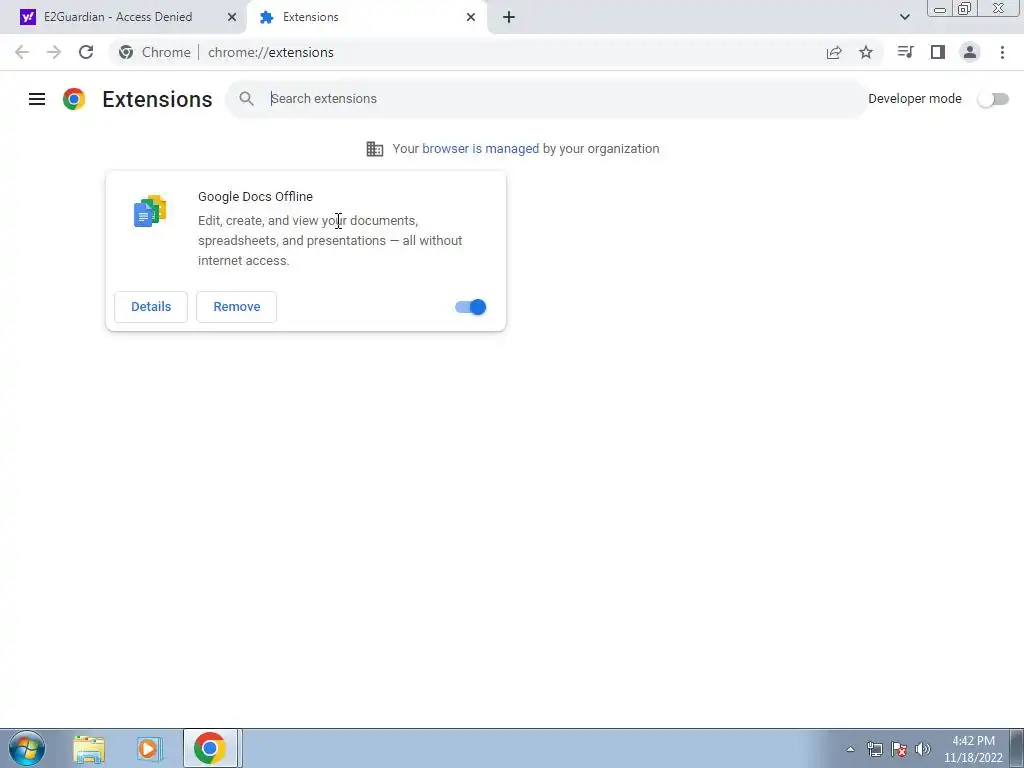Open the Windows Start menu
Viewport: 1024px width, 768px height.
pos(27,748)
